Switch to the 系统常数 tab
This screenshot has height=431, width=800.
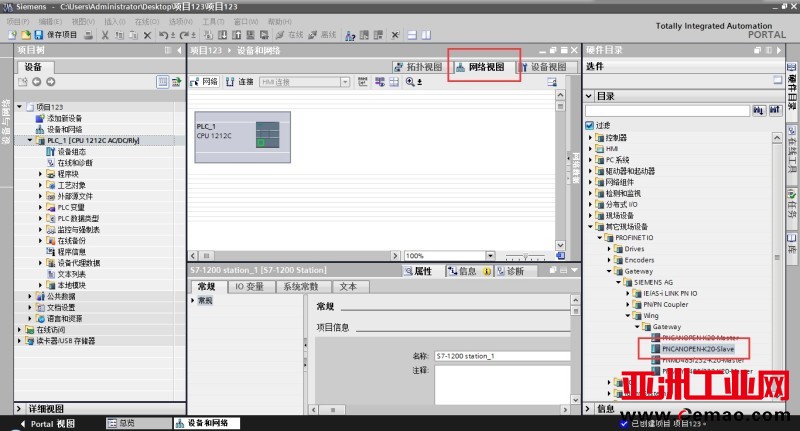(301, 287)
